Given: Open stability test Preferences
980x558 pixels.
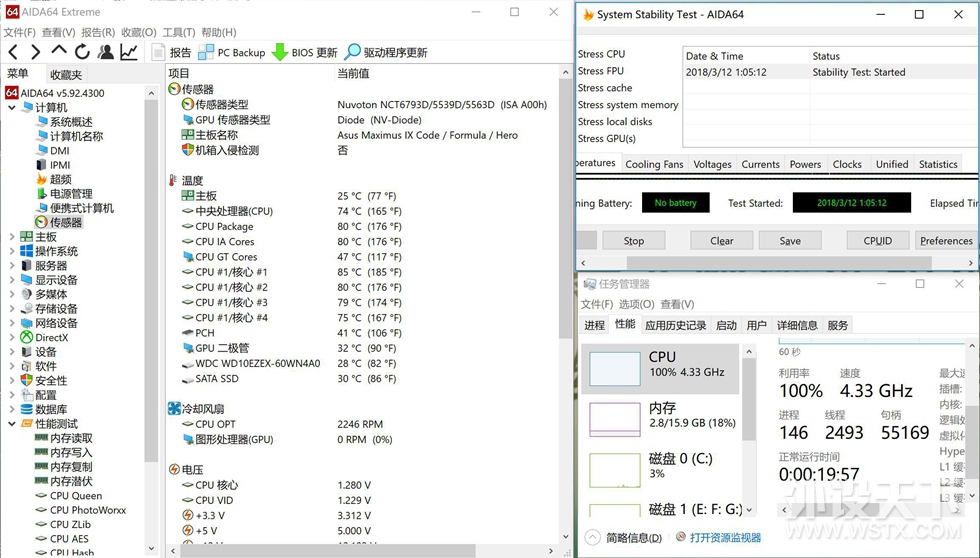Looking at the screenshot, I should tap(946, 241).
